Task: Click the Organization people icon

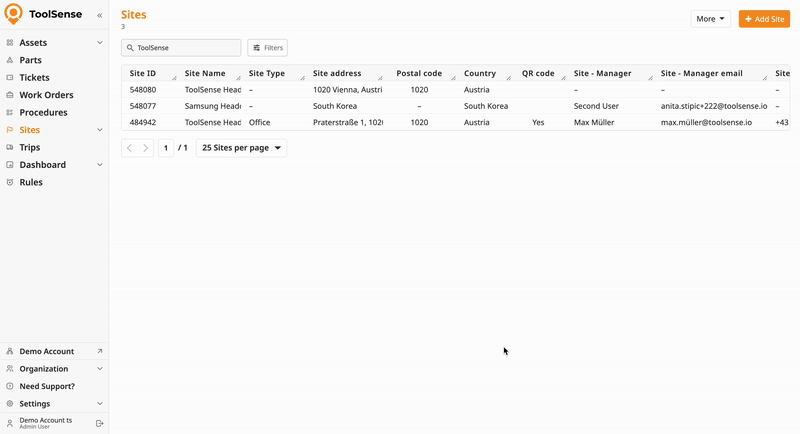Action: (10, 369)
